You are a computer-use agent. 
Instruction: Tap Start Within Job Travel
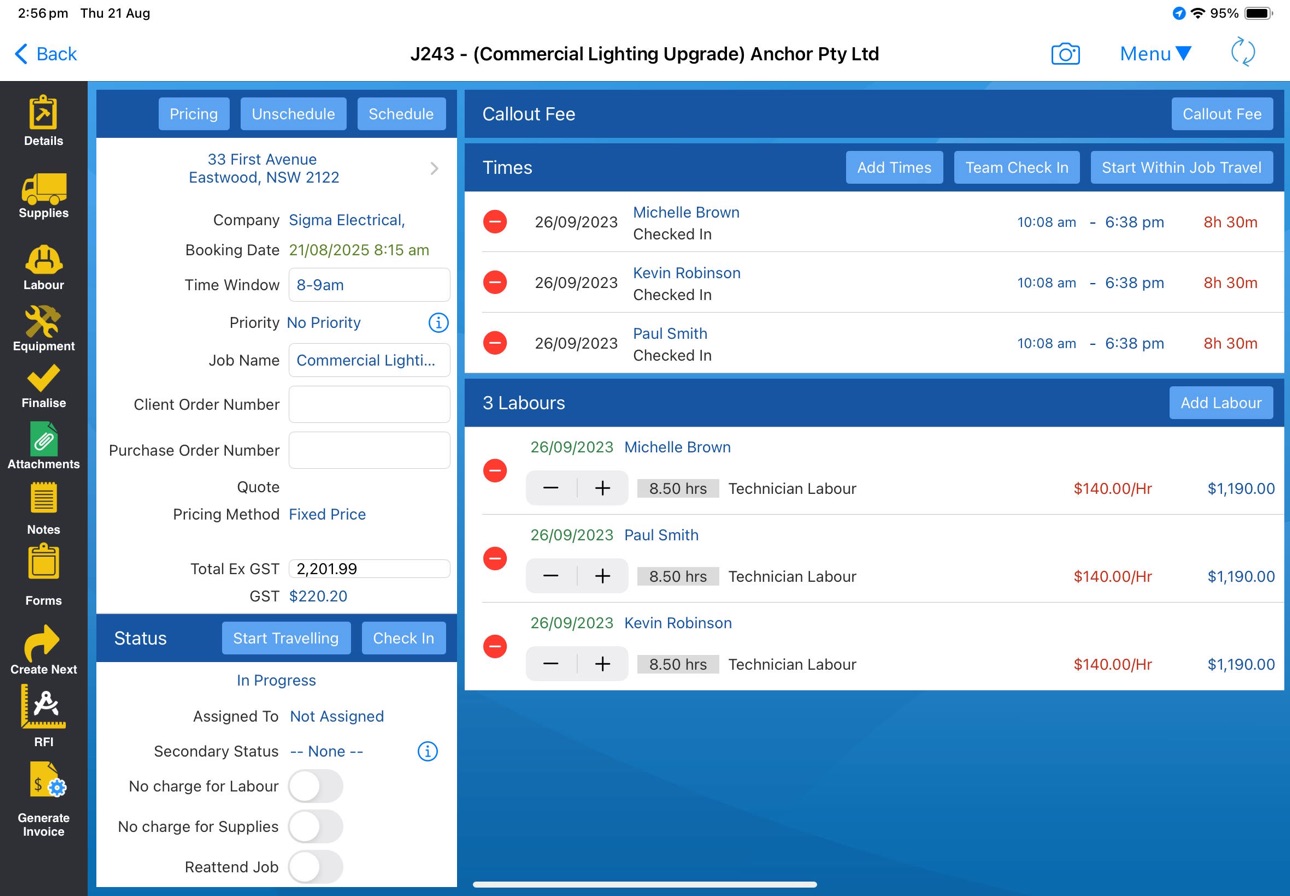1182,168
